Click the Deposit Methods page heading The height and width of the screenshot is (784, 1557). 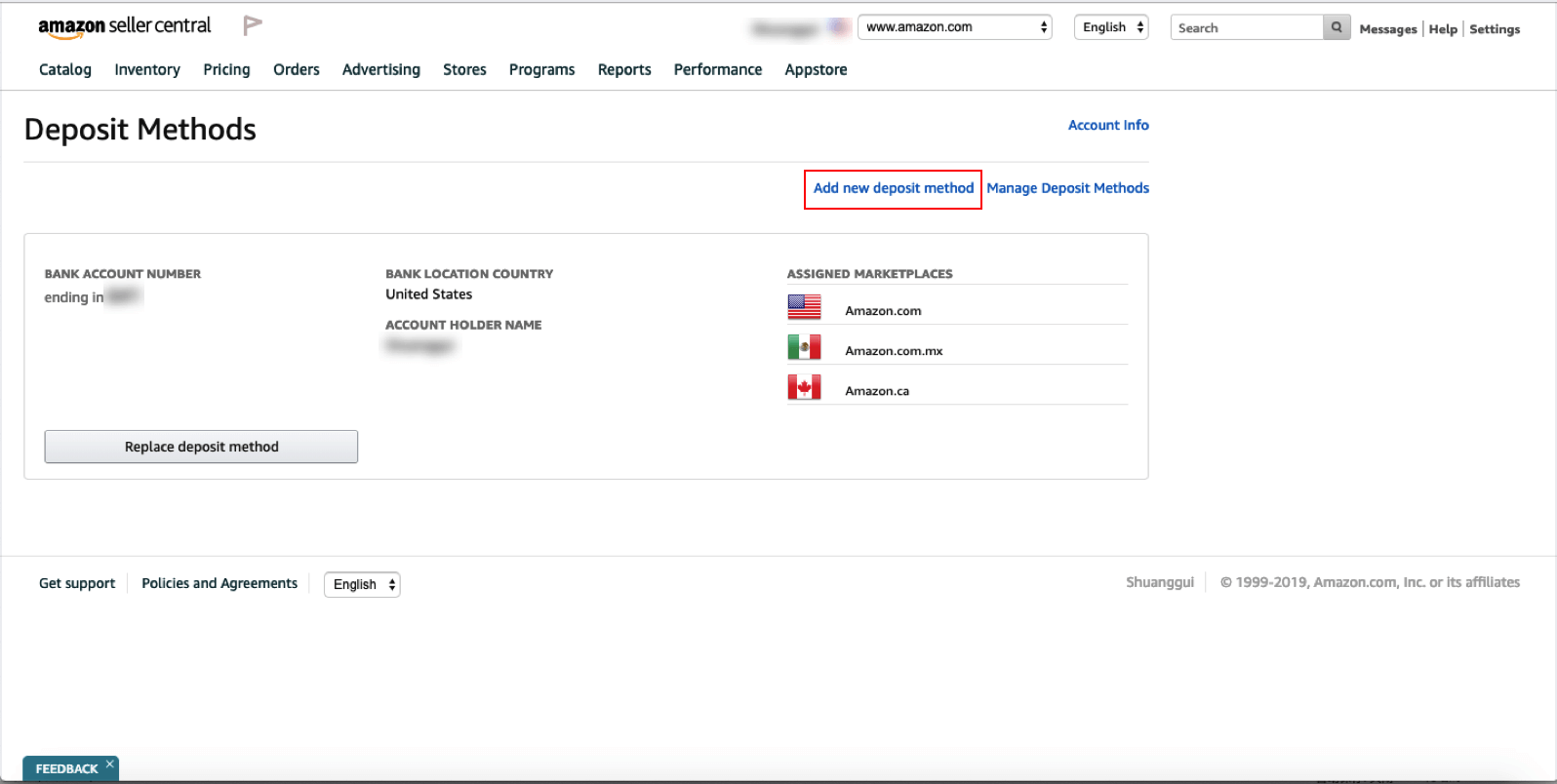coord(140,130)
